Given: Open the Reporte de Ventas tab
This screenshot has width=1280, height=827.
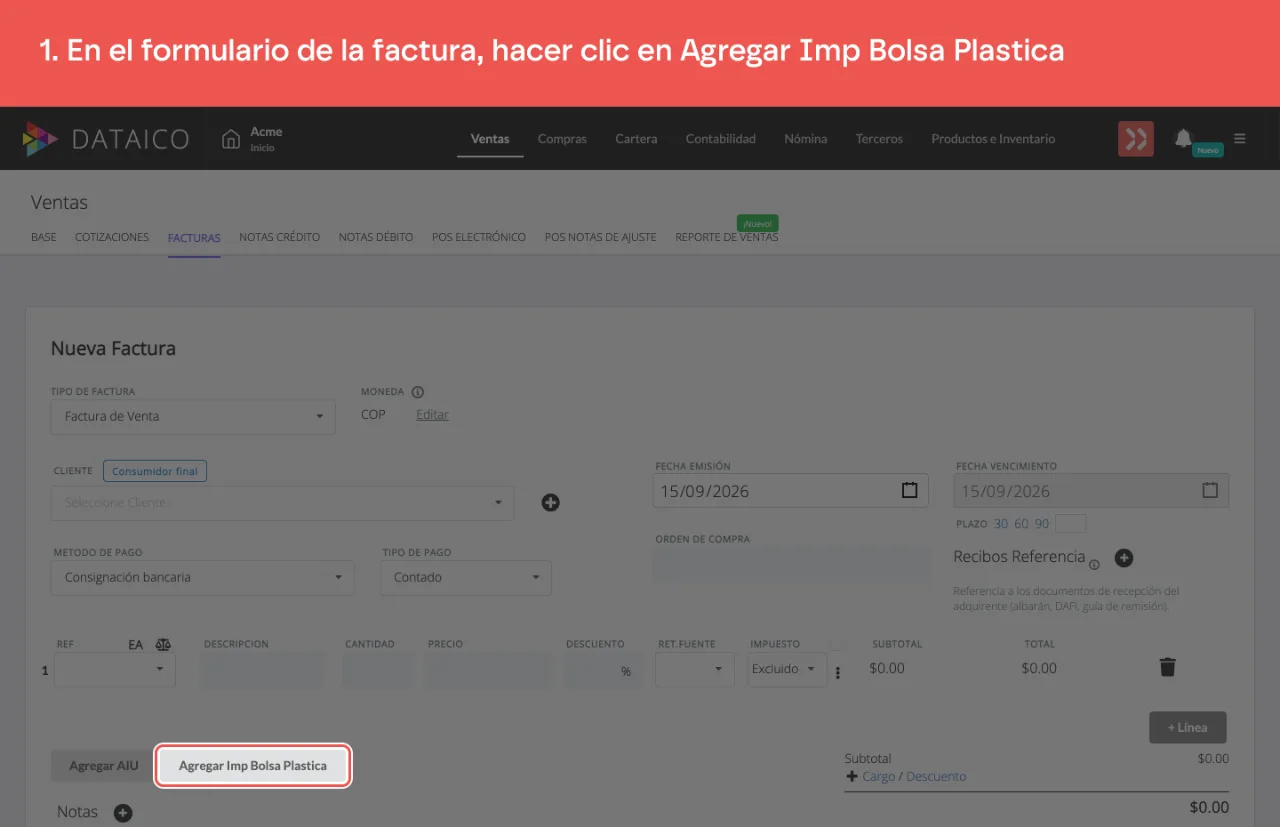Looking at the screenshot, I should (727, 237).
